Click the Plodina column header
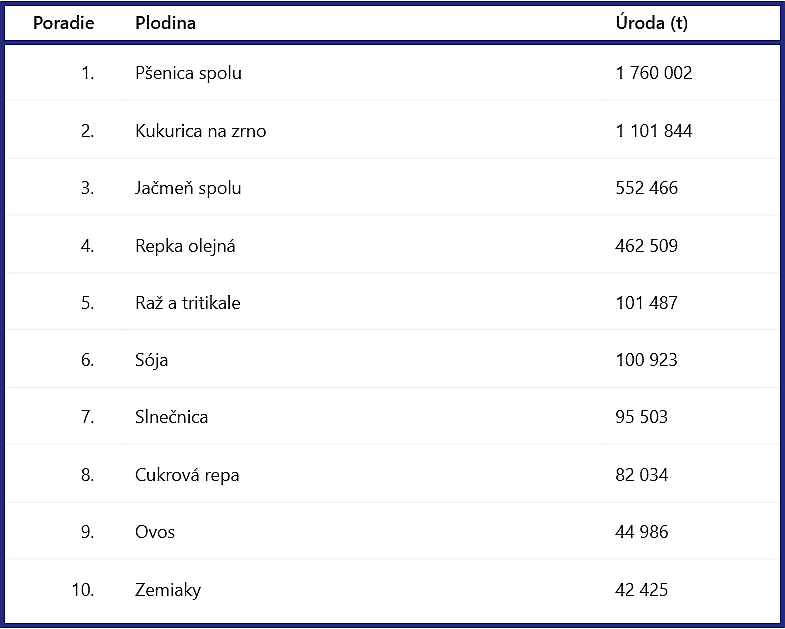 (165, 23)
